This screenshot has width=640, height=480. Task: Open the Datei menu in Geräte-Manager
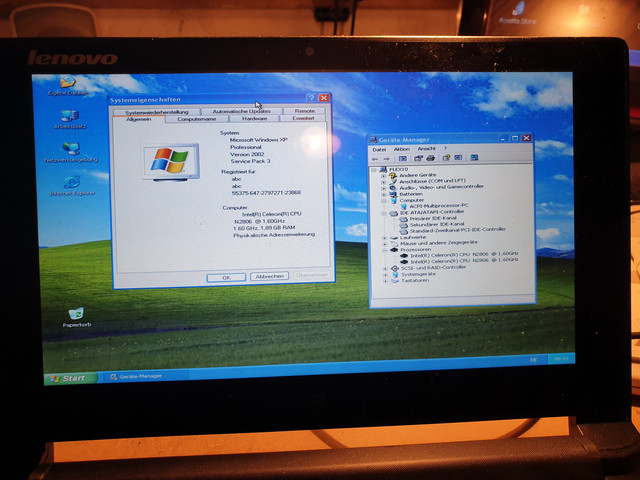(379, 150)
